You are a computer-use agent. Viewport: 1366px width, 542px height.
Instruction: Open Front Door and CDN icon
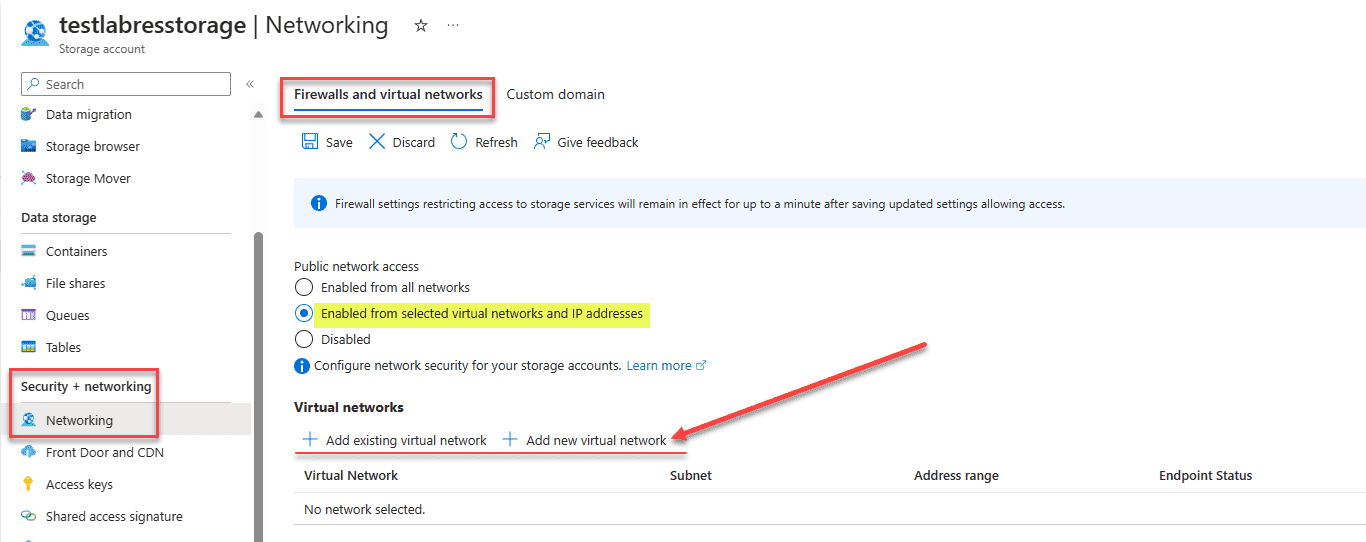(x=29, y=453)
